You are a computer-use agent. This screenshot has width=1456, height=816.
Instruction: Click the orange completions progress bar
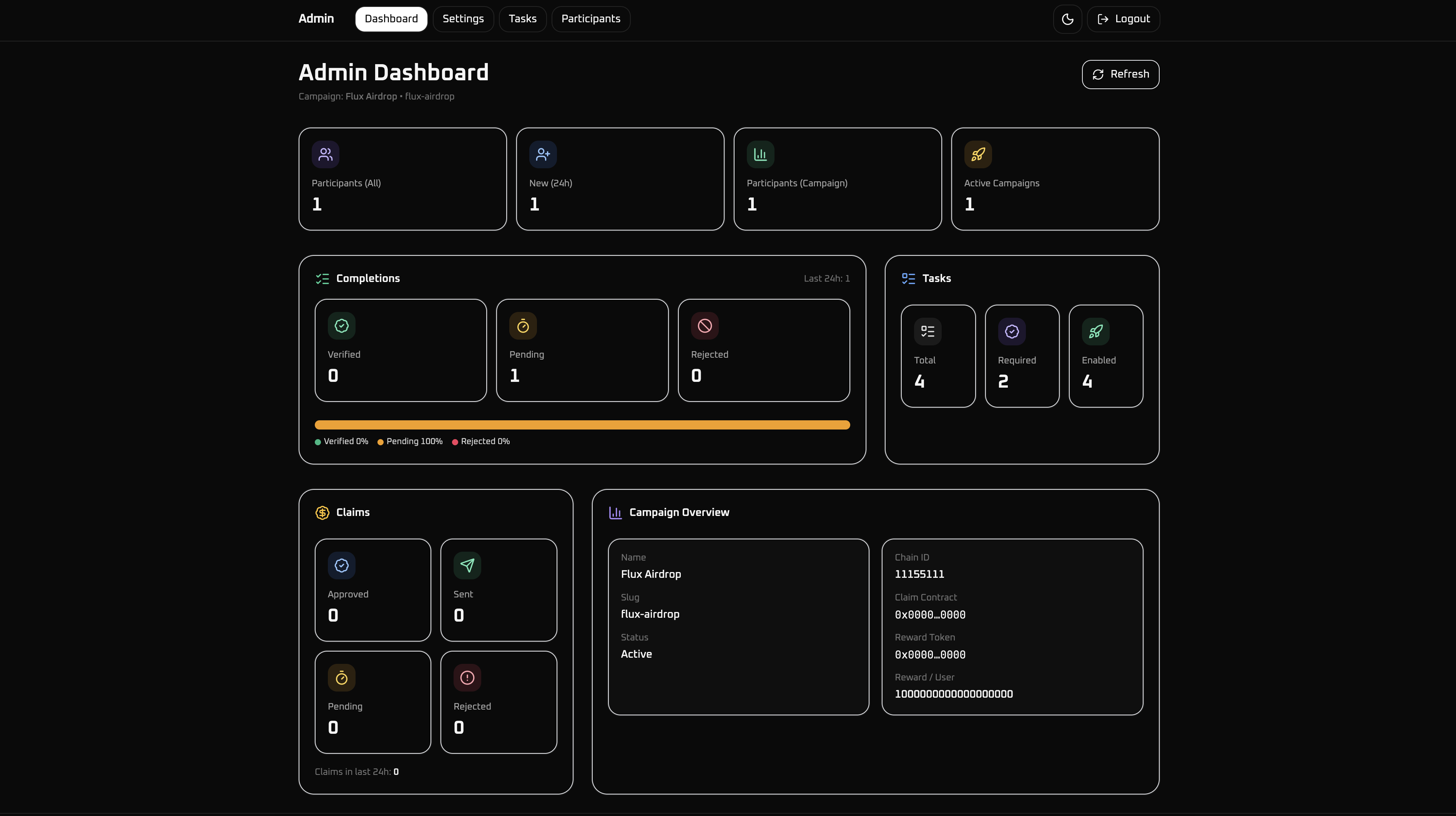[582, 425]
